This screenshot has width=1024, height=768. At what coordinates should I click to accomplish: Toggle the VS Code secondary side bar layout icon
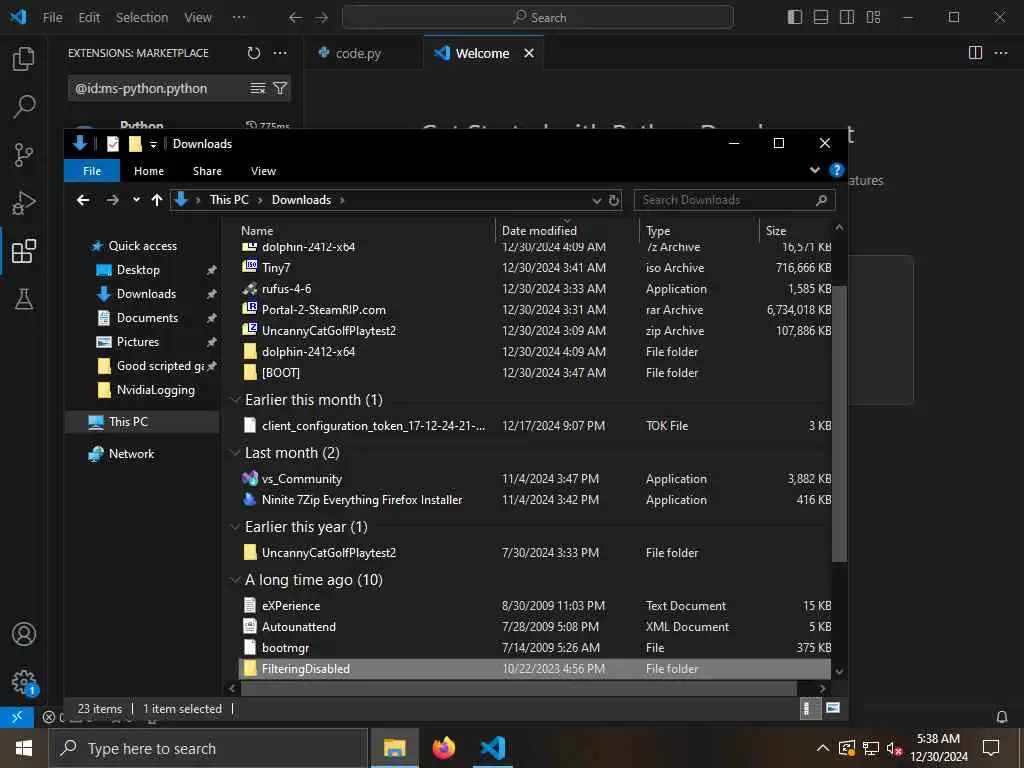847,17
